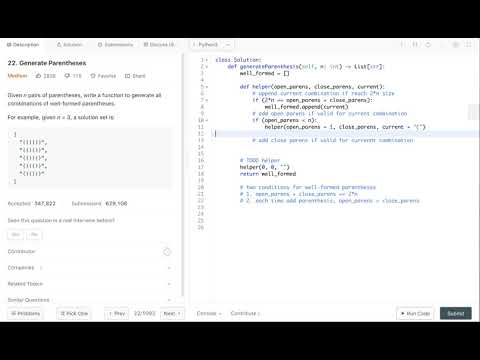The width and height of the screenshot is (480, 360).
Task: Click the description panel vertical scrollbar
Action: click(183, 175)
